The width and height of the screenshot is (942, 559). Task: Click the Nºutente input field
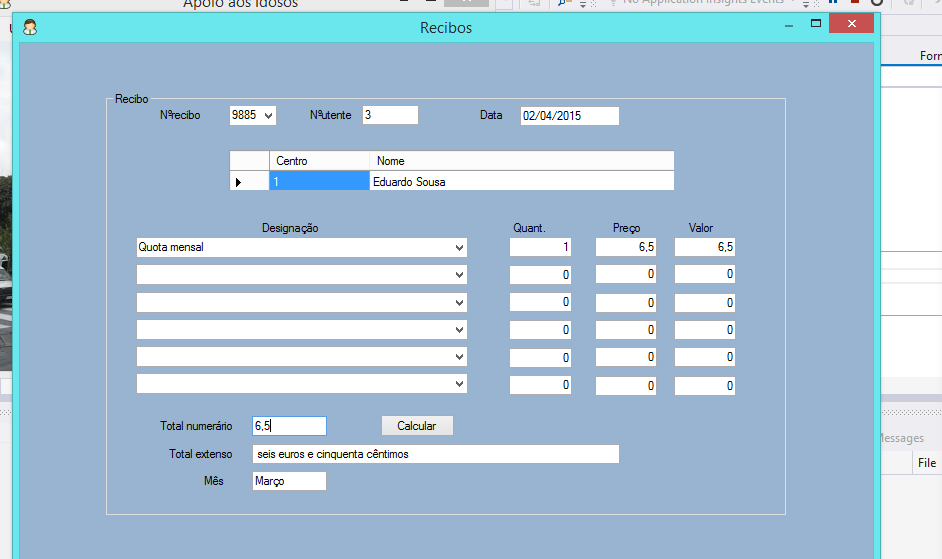pyautogui.click(x=390, y=116)
